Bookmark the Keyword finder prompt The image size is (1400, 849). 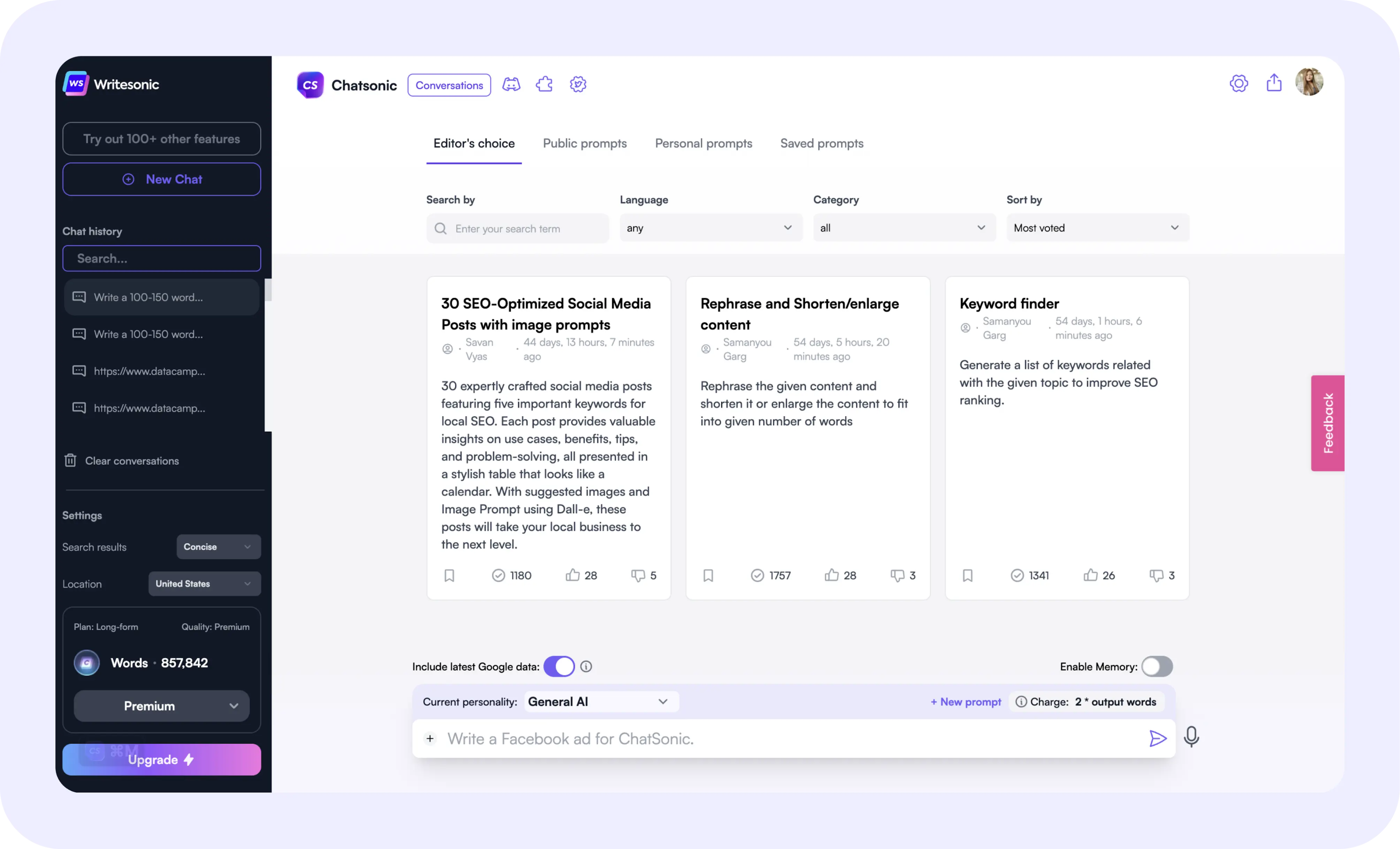[x=968, y=575]
